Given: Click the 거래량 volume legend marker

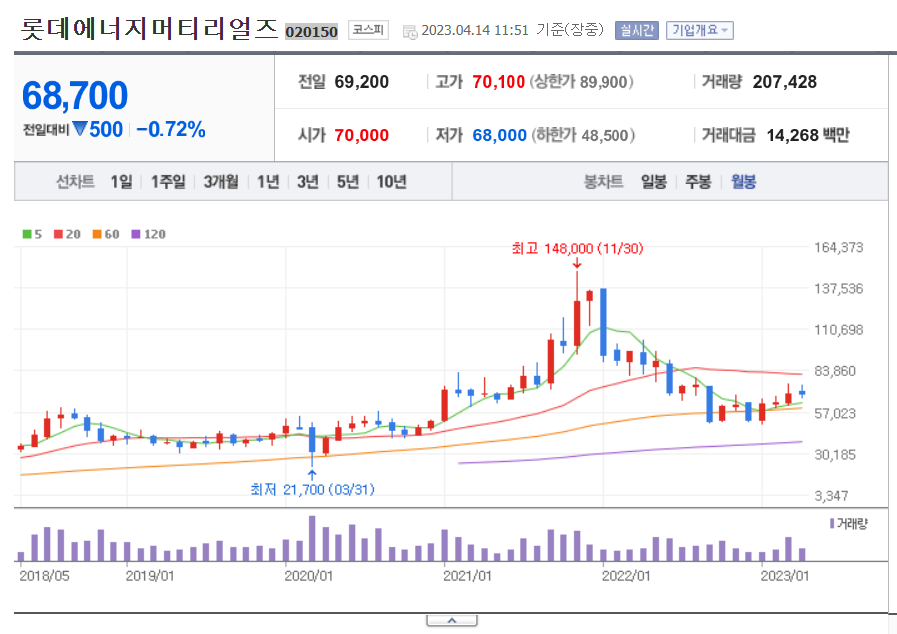Looking at the screenshot, I should (x=832, y=524).
